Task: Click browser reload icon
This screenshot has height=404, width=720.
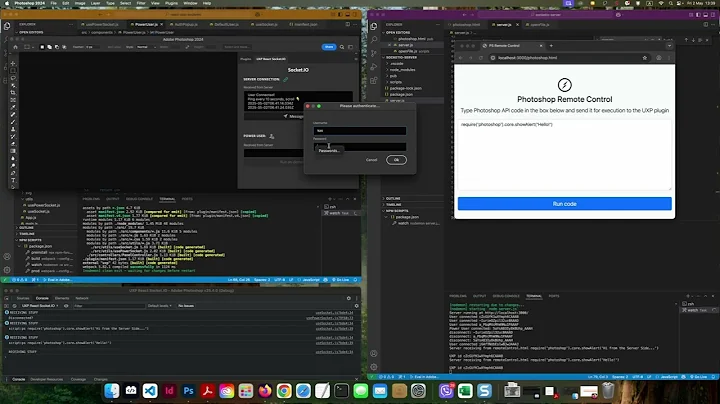Action: [481, 58]
